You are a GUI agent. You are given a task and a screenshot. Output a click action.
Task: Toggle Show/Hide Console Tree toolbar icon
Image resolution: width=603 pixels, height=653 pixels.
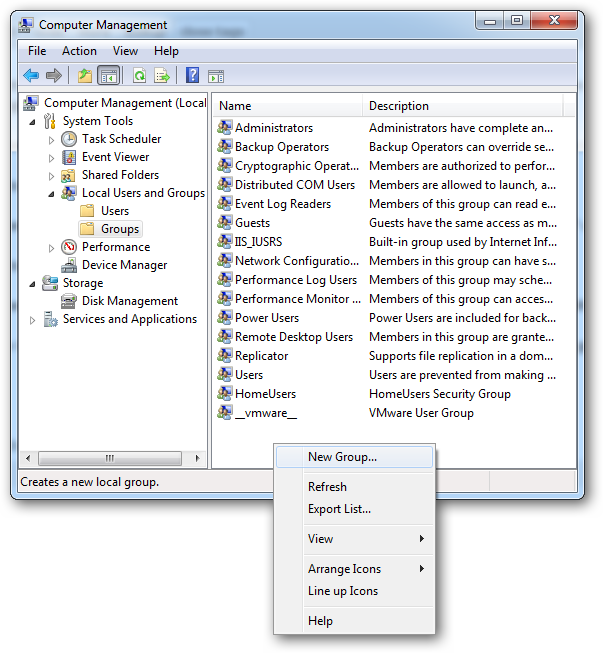pyautogui.click(x=109, y=76)
